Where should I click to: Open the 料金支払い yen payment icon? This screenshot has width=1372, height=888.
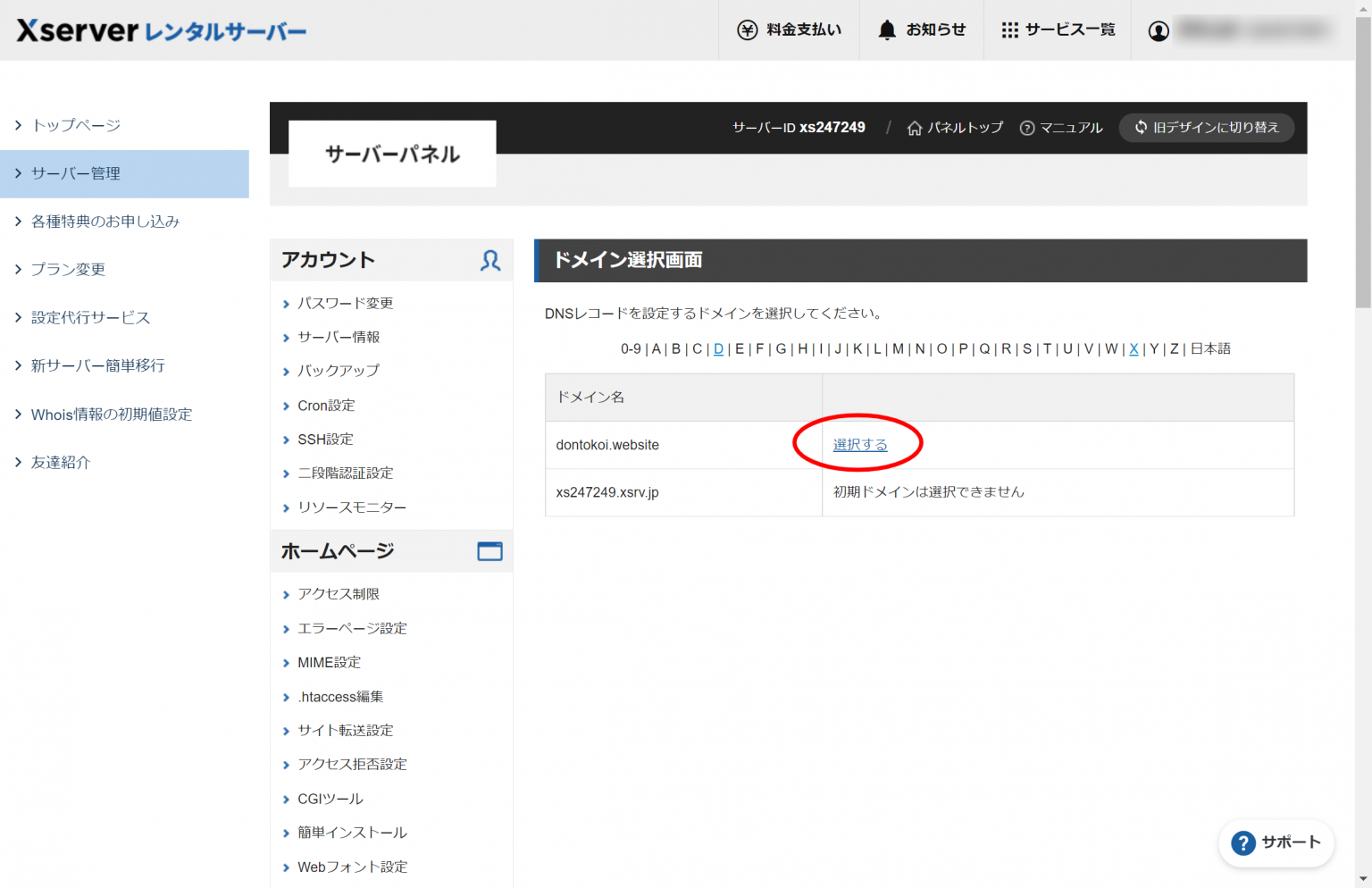click(x=746, y=29)
